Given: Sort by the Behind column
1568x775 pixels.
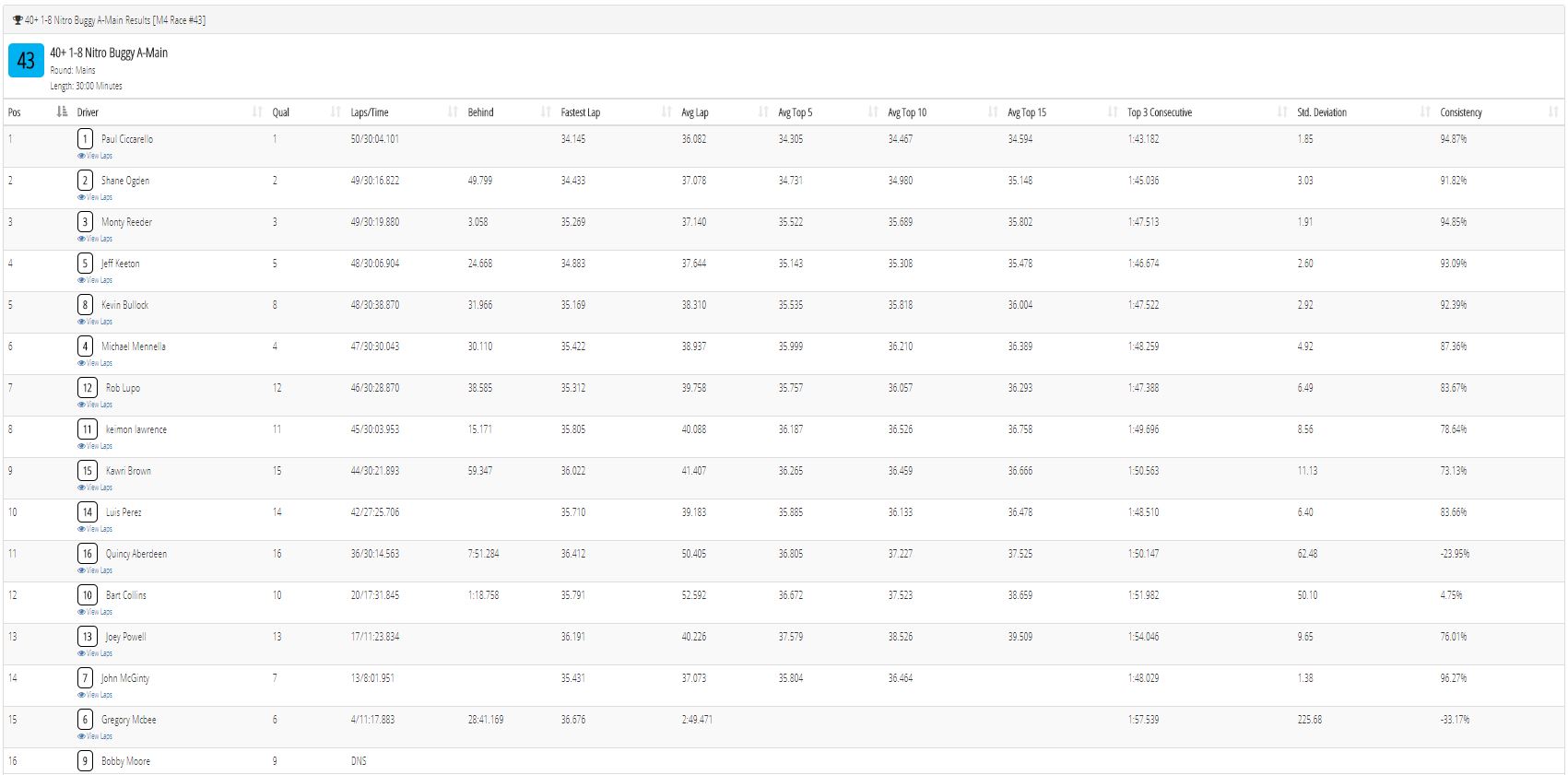Looking at the screenshot, I should pyautogui.click(x=509, y=112).
